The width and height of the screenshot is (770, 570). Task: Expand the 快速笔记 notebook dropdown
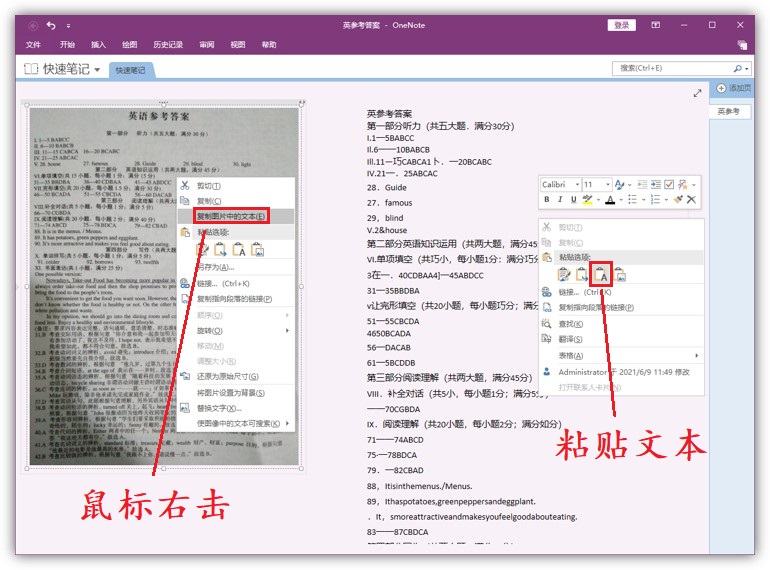tap(97, 70)
